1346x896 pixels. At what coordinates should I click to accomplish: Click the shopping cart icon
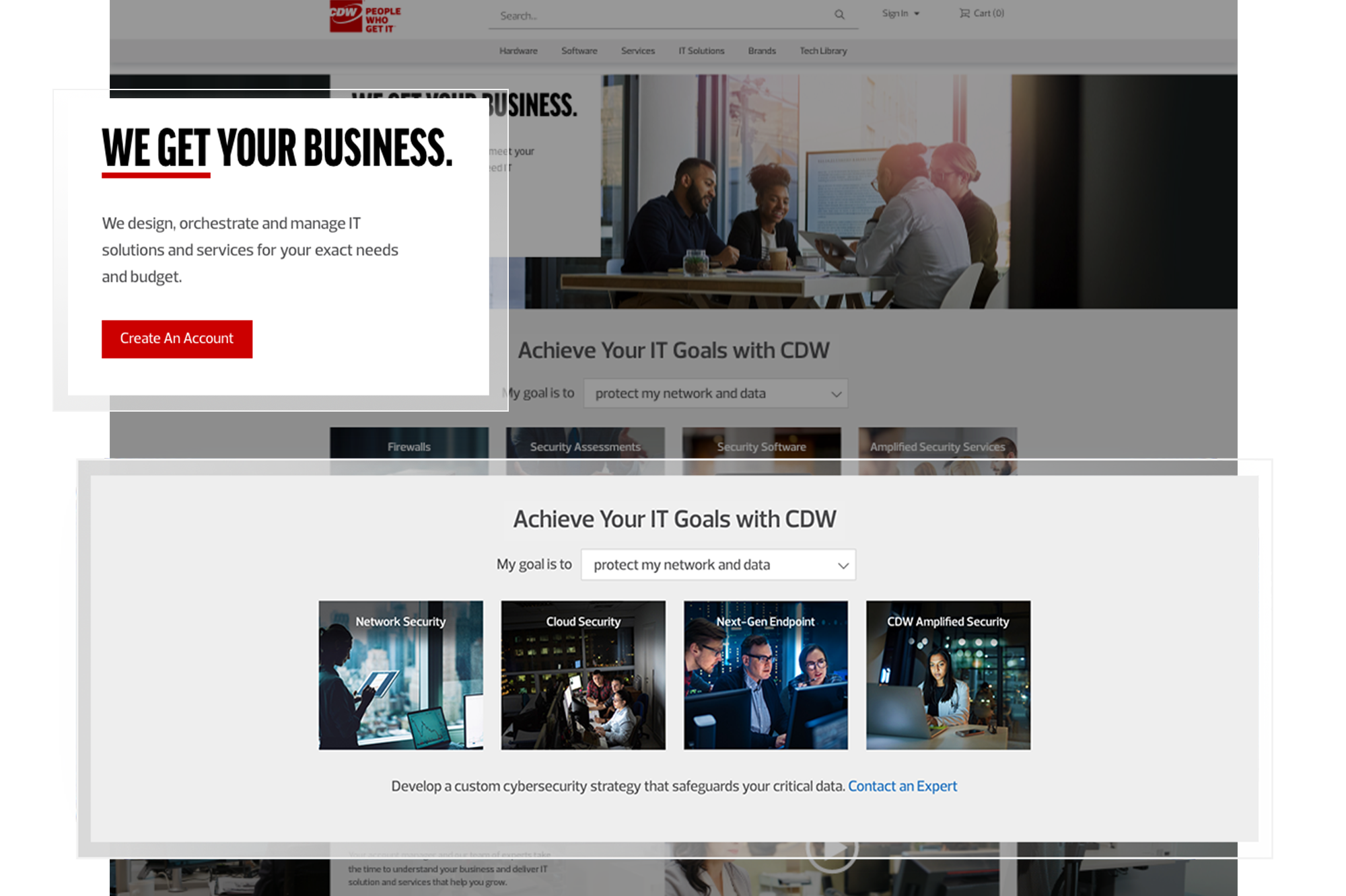click(964, 13)
